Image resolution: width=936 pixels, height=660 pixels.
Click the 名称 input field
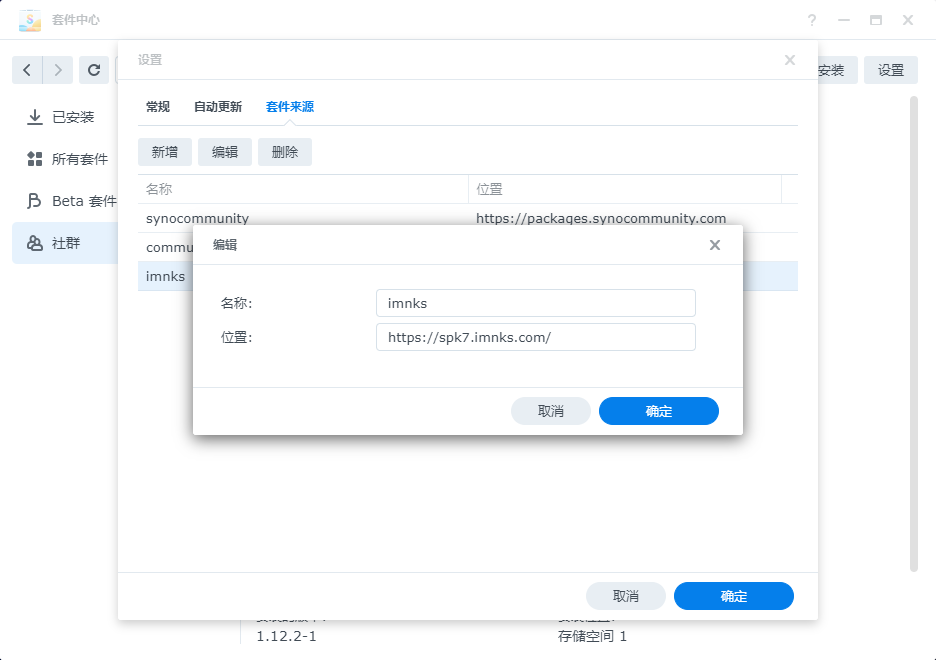[x=535, y=303]
